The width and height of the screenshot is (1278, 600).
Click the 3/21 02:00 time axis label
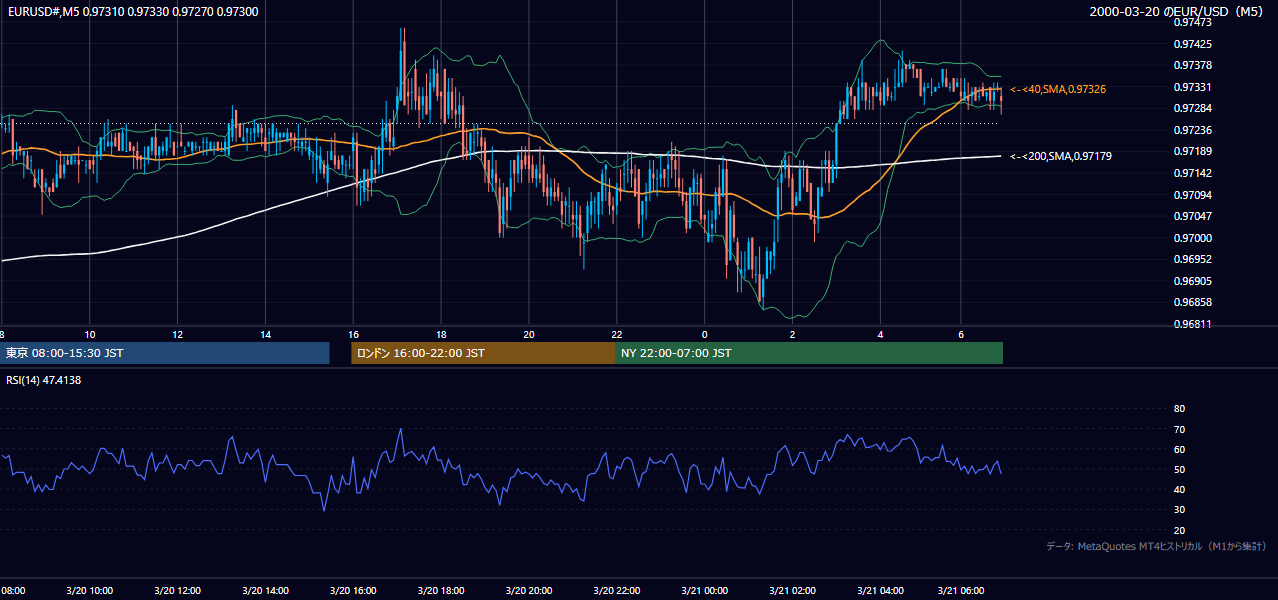coord(793,591)
